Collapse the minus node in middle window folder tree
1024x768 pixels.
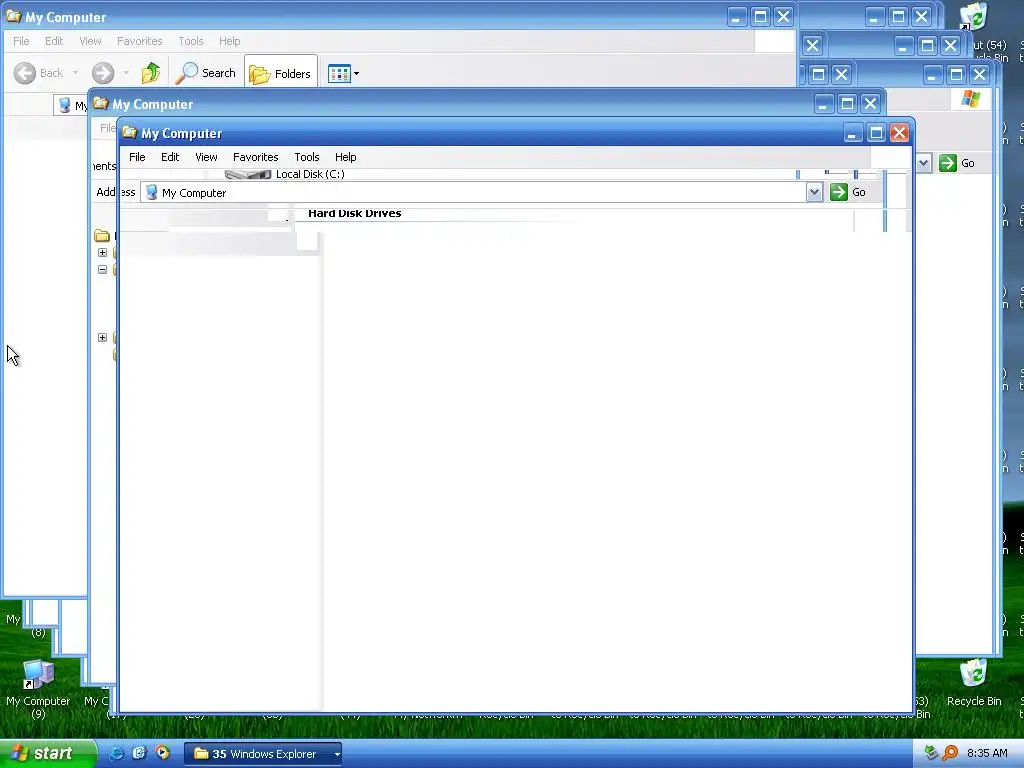point(103,269)
